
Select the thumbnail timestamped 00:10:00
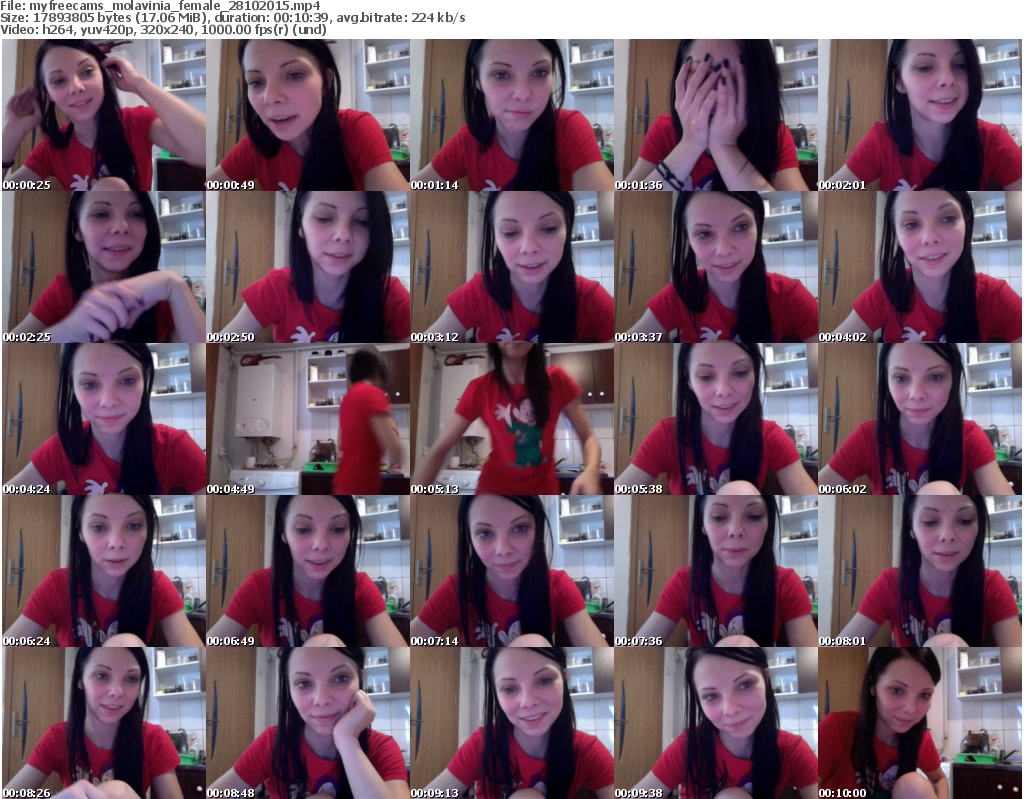pos(920,723)
